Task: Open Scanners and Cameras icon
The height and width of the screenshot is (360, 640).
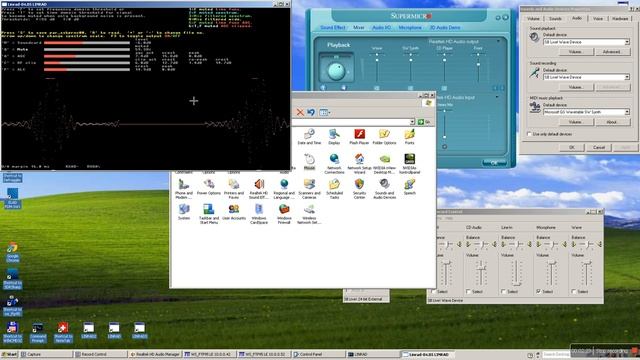Action: click(309, 189)
